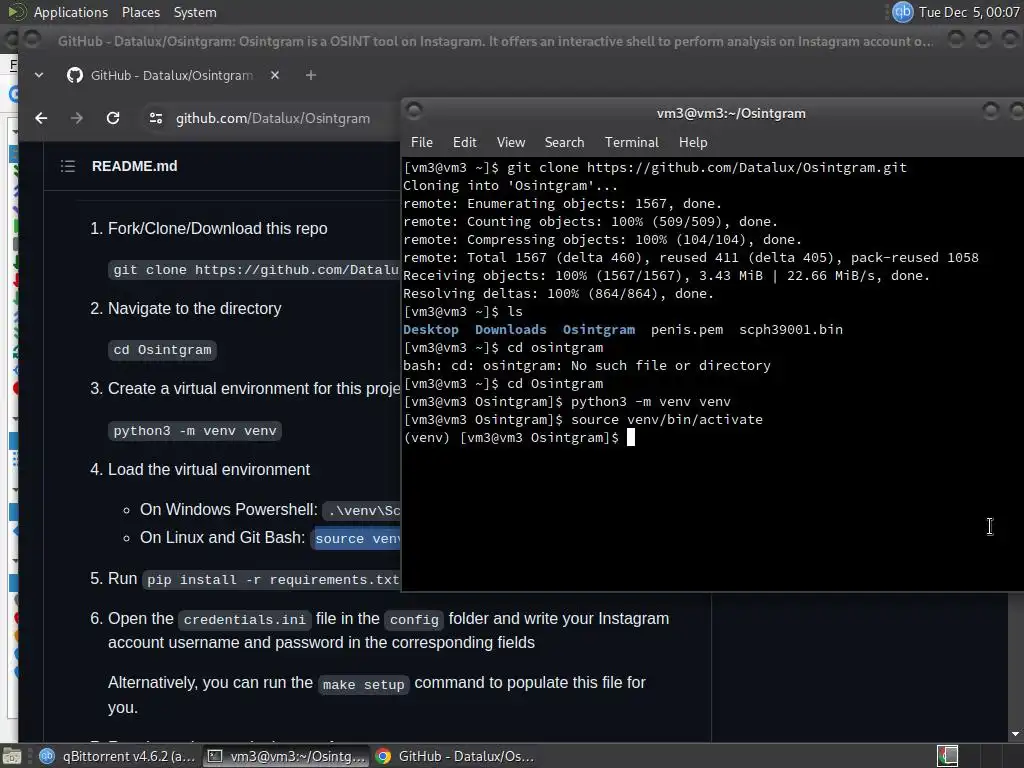Click the Downloads directory name in terminal
Screen dimensions: 1024x768
511,330
